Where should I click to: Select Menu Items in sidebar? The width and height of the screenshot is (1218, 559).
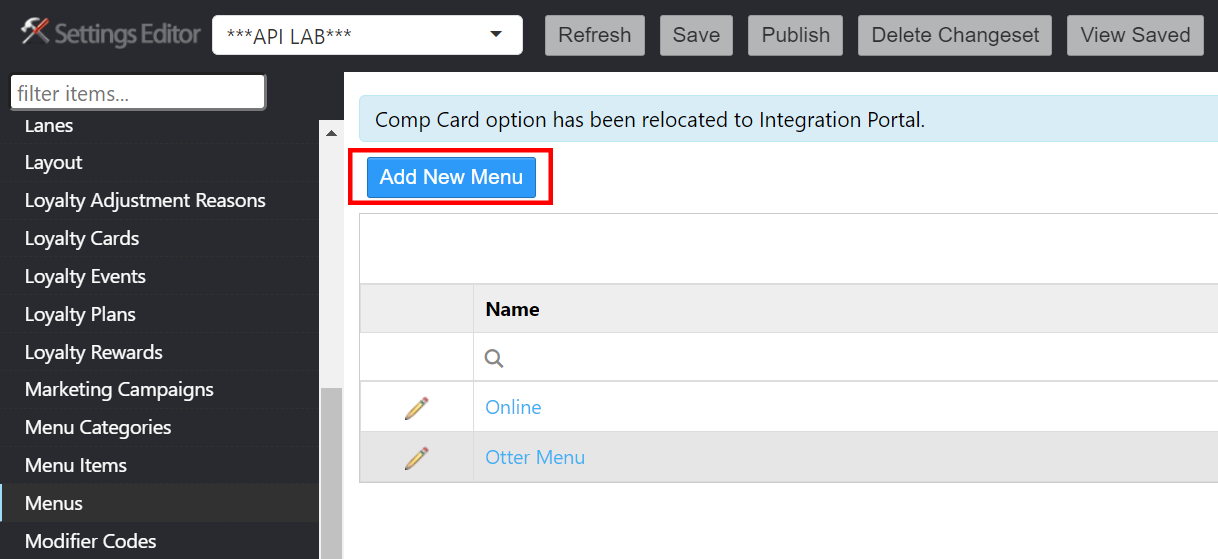(x=76, y=465)
